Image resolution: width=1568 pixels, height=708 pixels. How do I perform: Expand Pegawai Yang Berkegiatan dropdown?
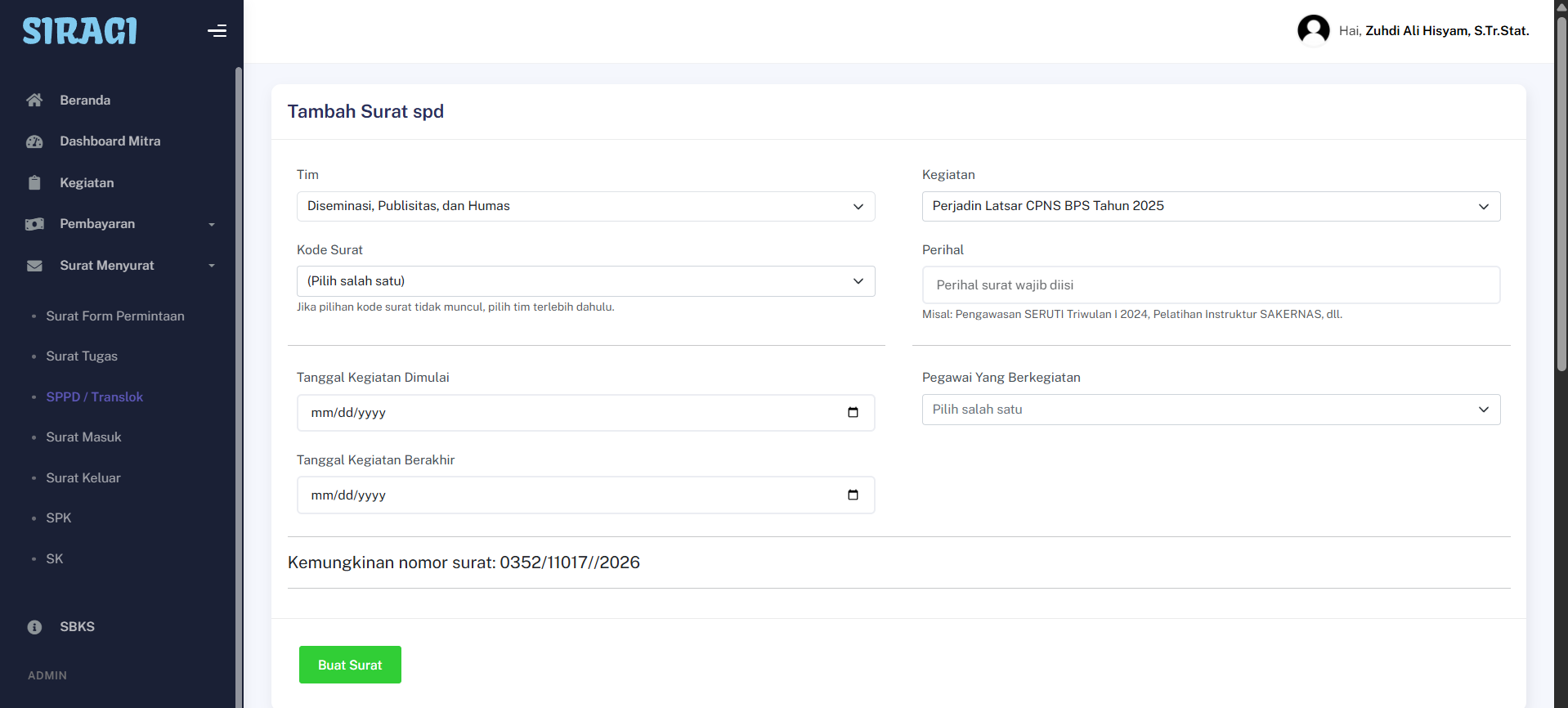[x=1210, y=410]
